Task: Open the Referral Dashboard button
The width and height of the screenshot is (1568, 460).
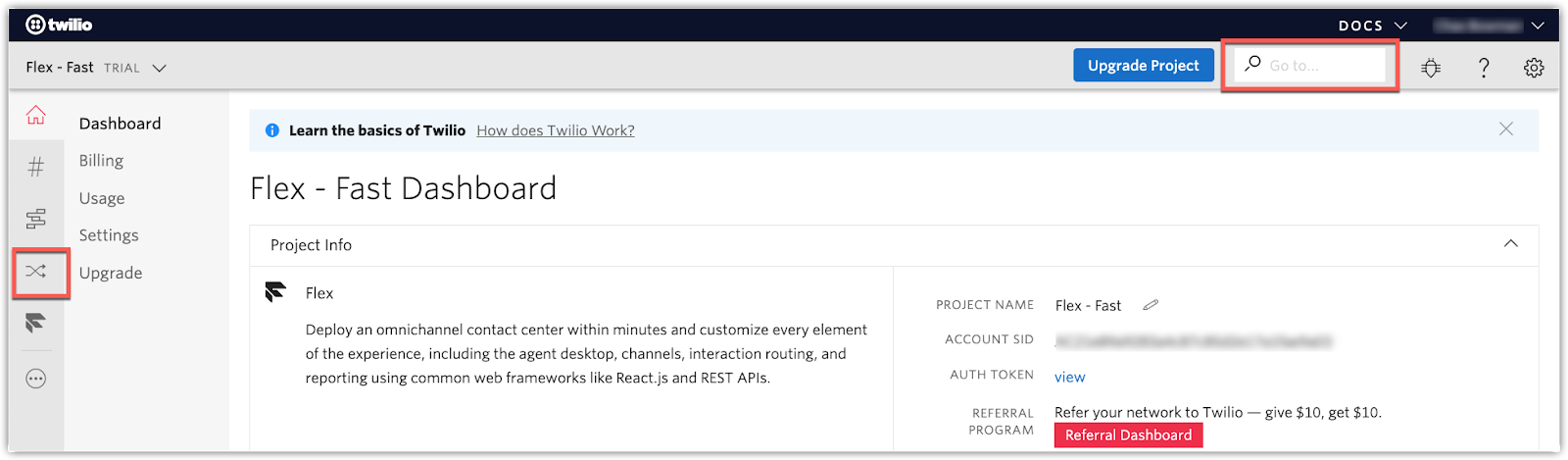Action: click(1128, 435)
